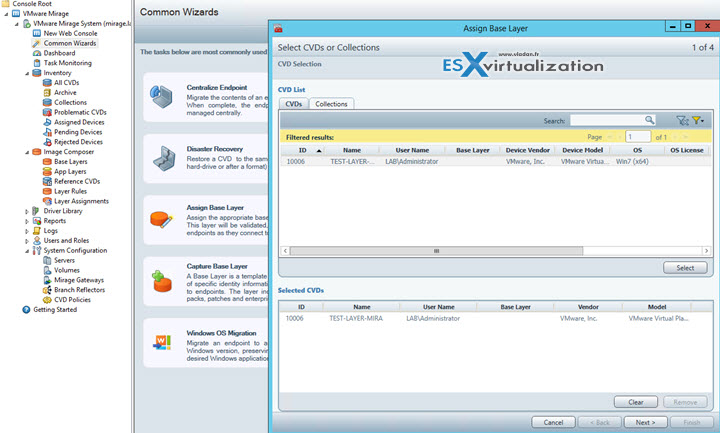
Task: Launch the Capture Base Layer wizard icon
Action: (162, 281)
